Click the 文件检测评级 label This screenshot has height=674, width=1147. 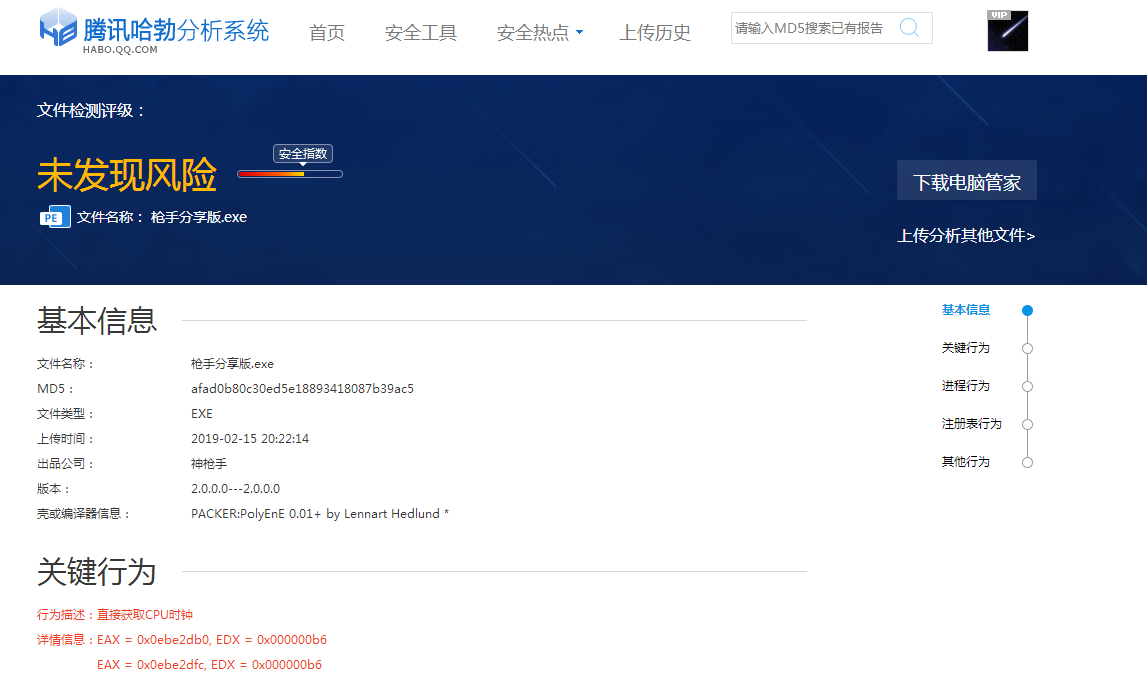91,111
